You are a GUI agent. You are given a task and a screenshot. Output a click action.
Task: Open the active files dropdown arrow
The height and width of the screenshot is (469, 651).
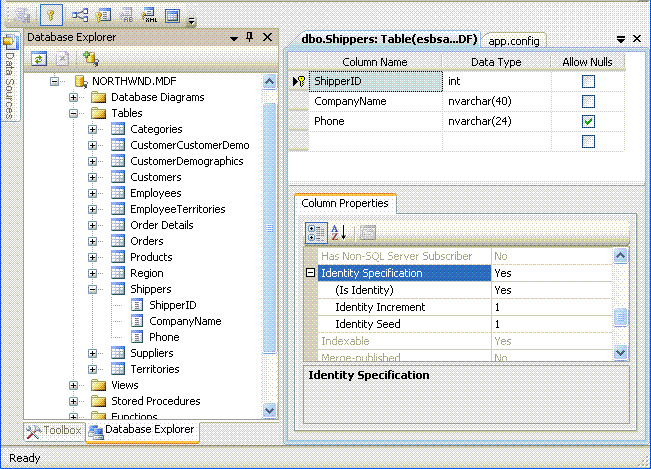coord(621,39)
